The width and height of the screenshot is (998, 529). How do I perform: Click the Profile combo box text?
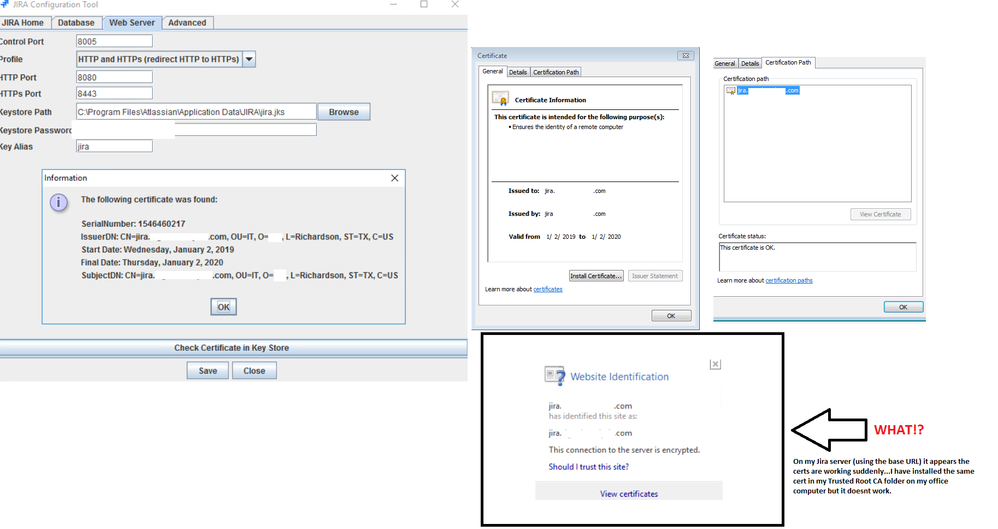pos(158,59)
